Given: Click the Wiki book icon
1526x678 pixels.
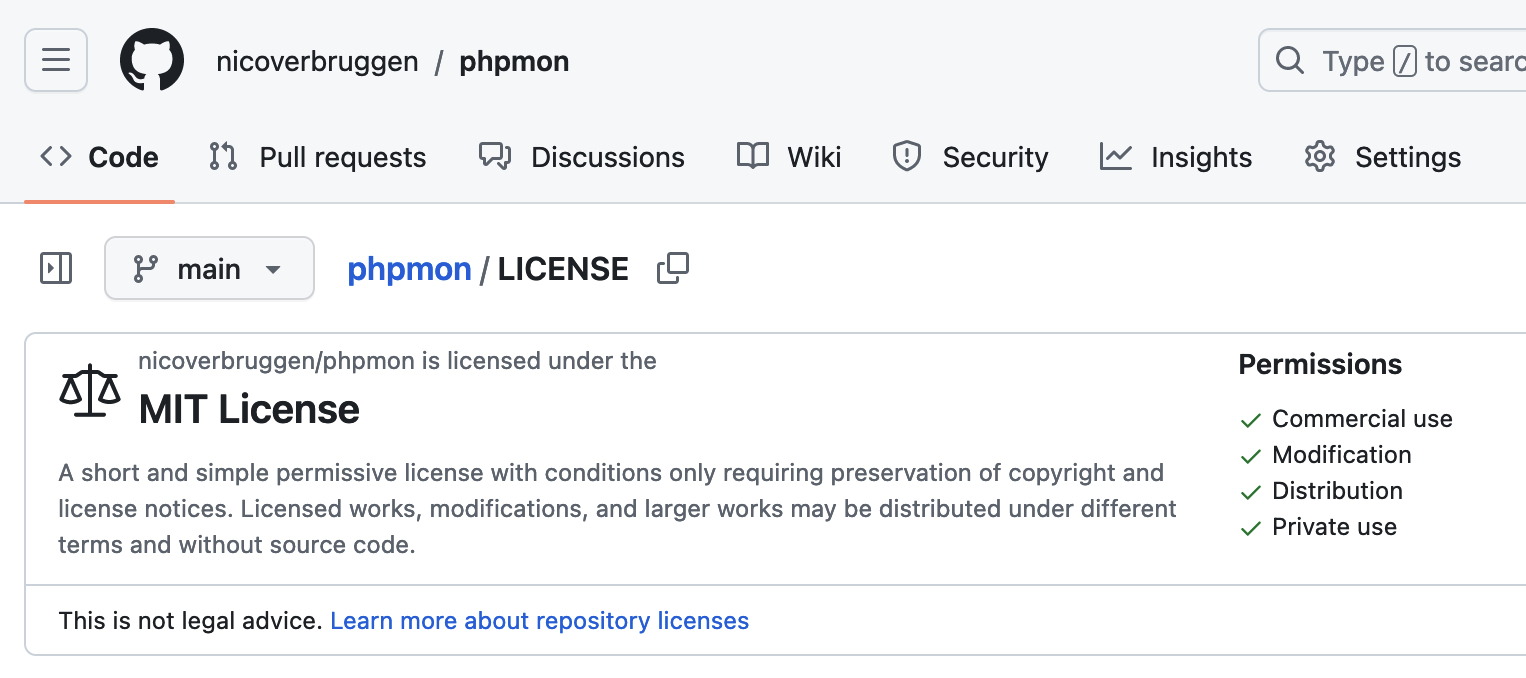Looking at the screenshot, I should tap(753, 157).
